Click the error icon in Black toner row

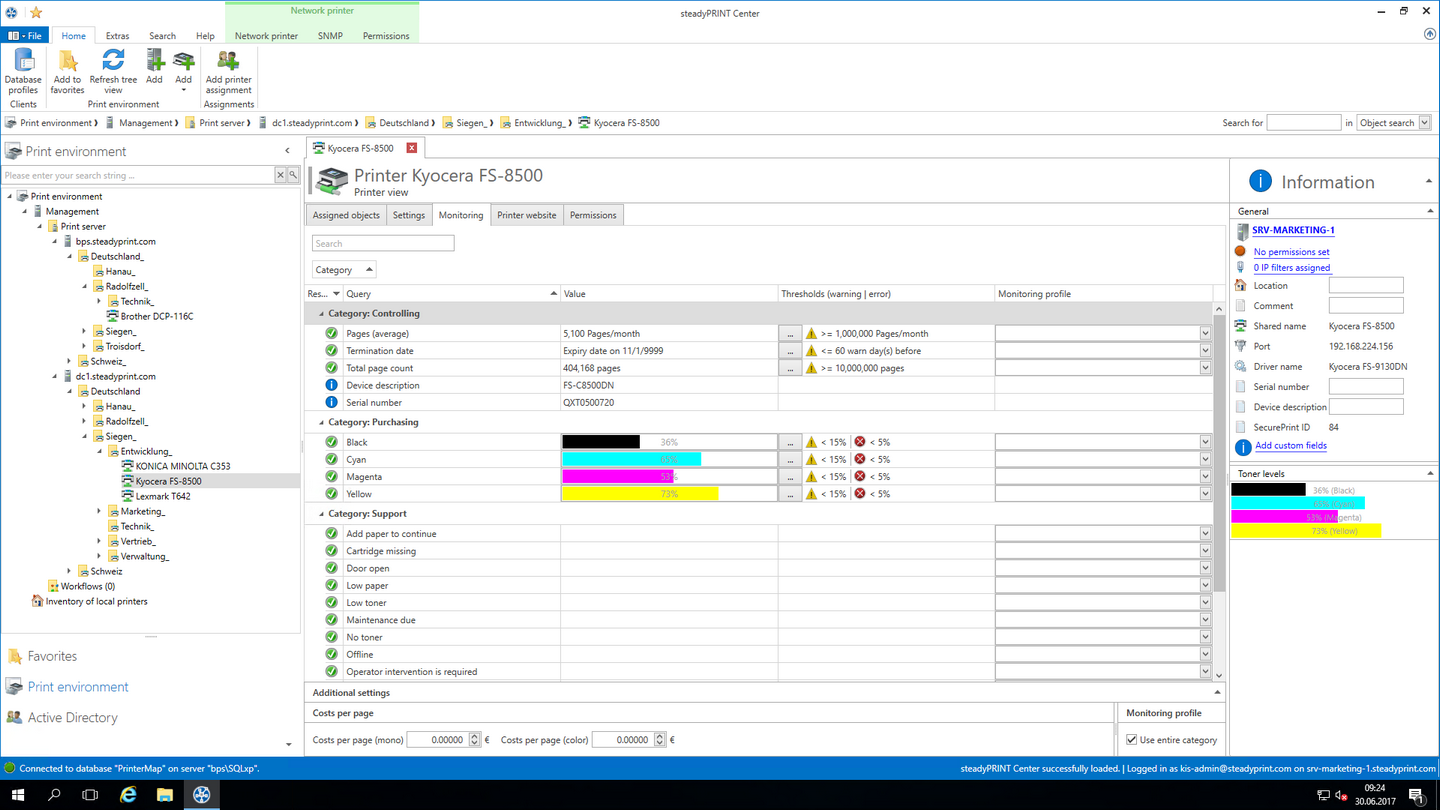coord(859,442)
